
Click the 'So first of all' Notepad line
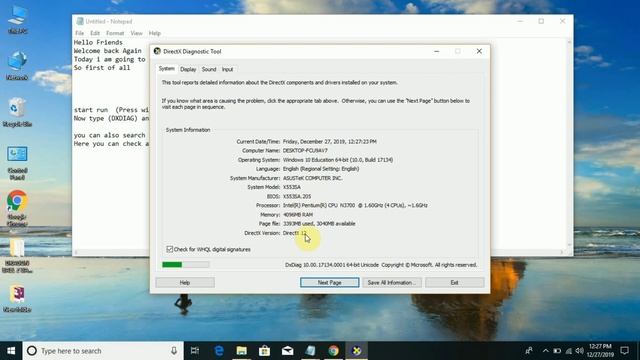(x=102, y=68)
